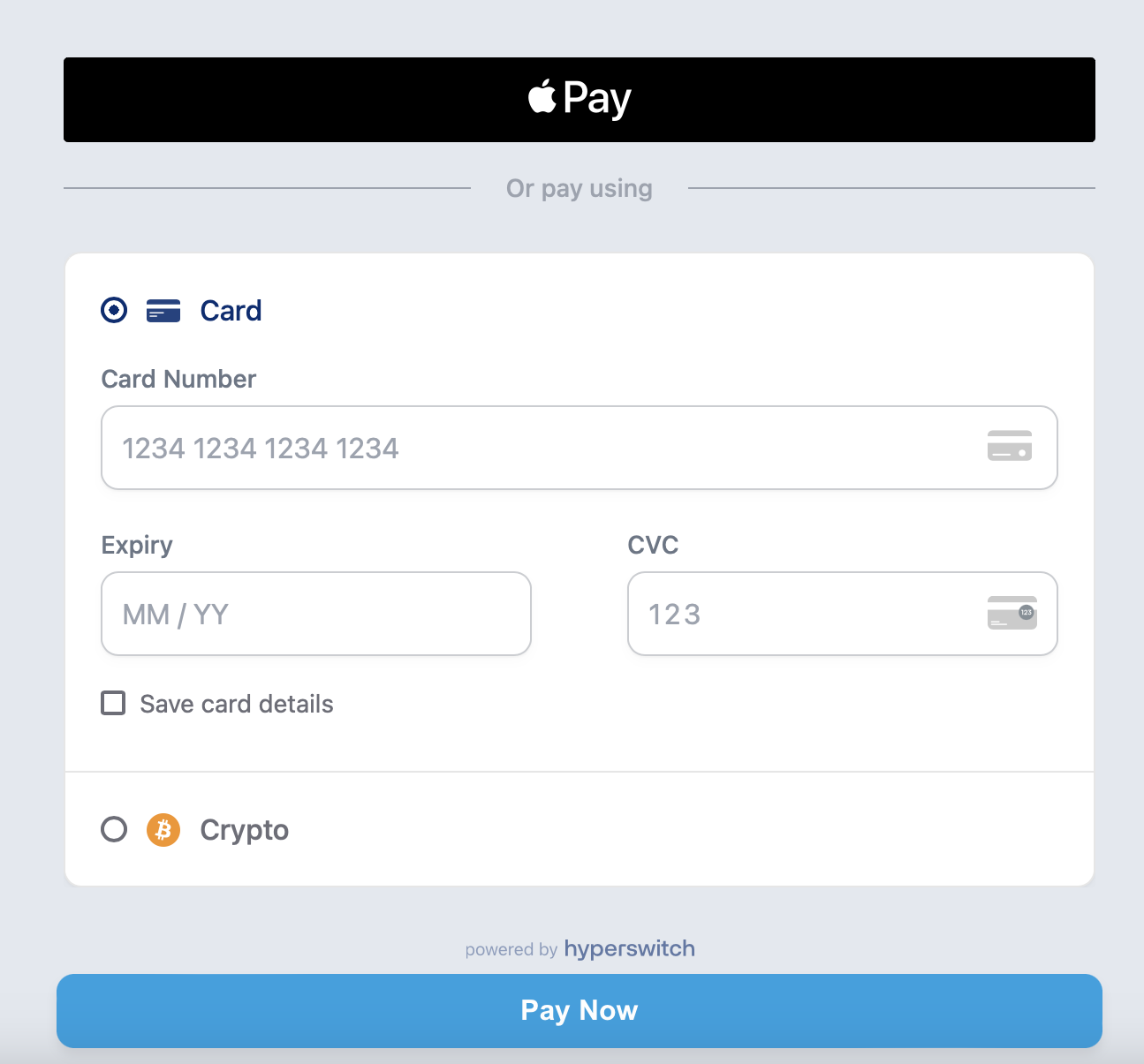Focus the Expiry MM / YY field
Viewport: 1144px width, 1064px height.
point(315,614)
